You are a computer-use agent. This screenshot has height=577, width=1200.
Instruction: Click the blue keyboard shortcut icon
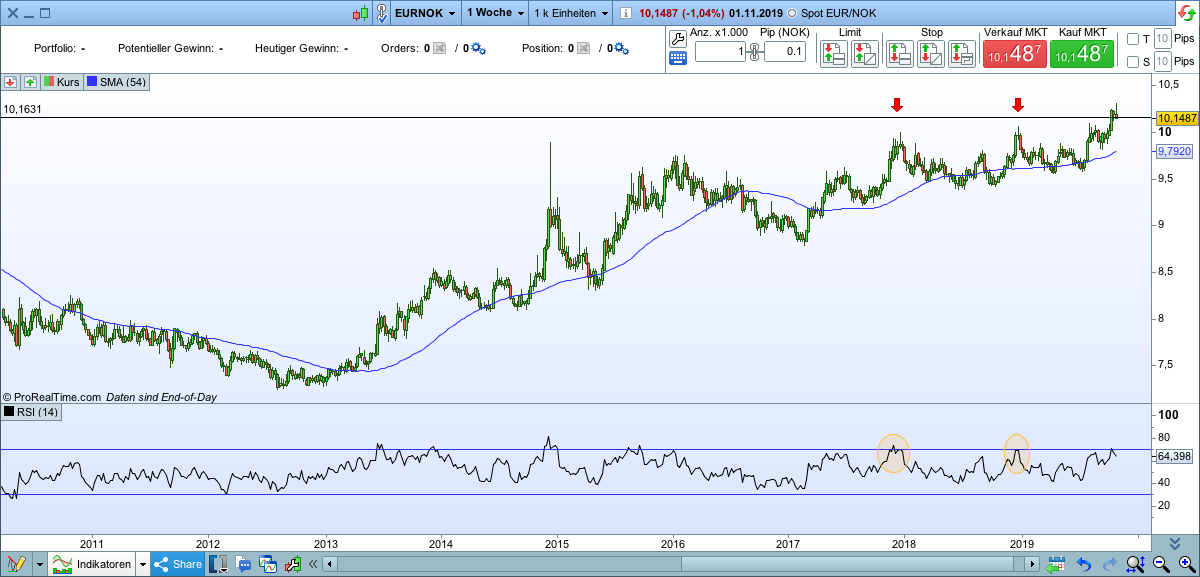(x=677, y=57)
